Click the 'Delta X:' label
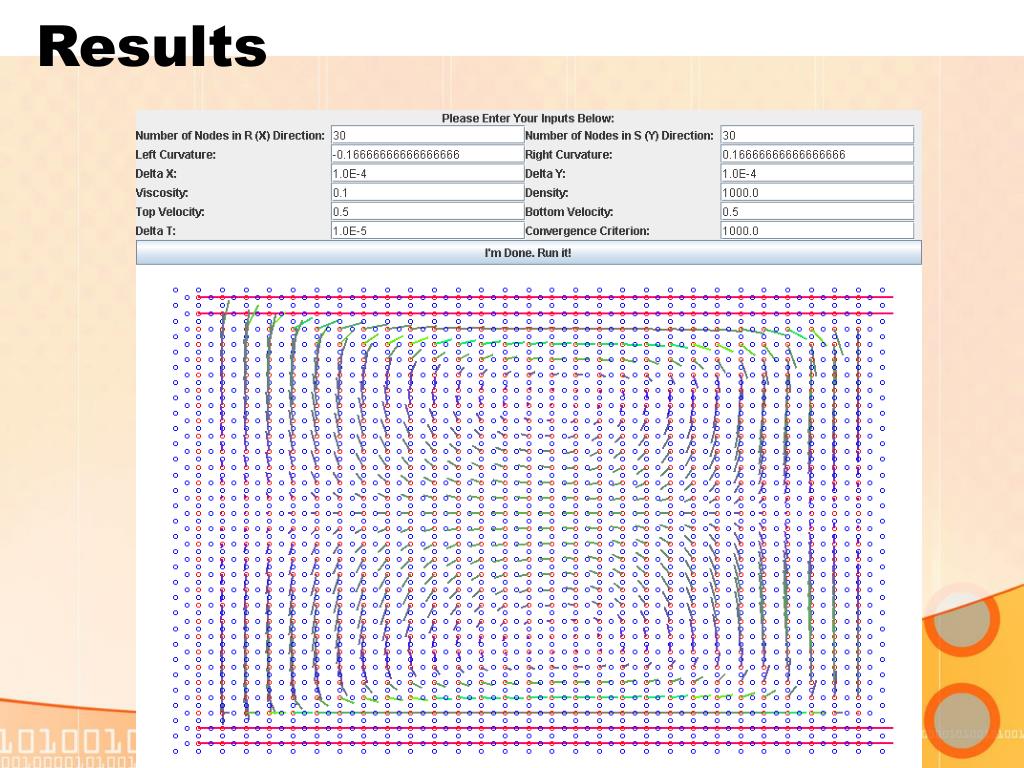1024x768 pixels. click(156, 174)
